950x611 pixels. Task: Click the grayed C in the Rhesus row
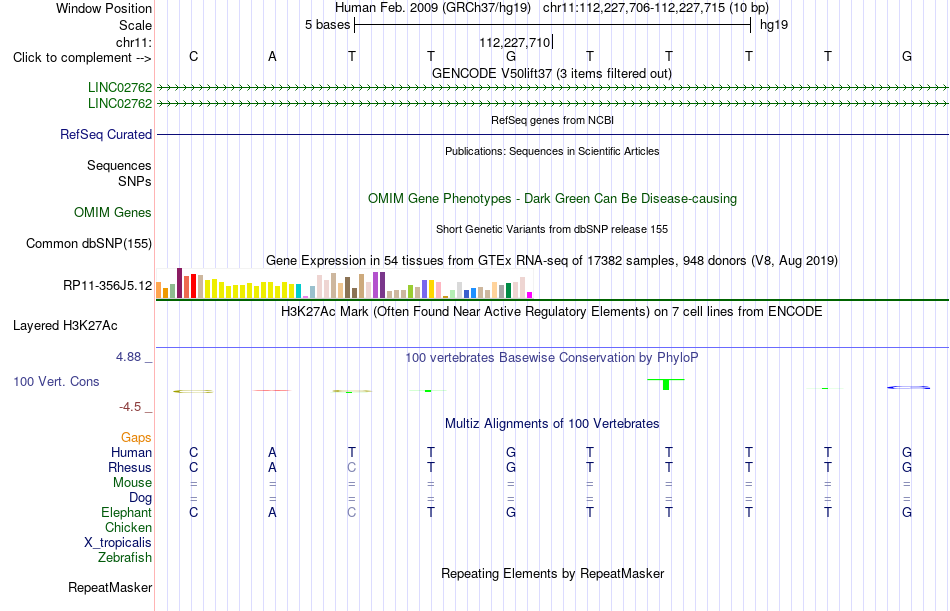coord(351,467)
